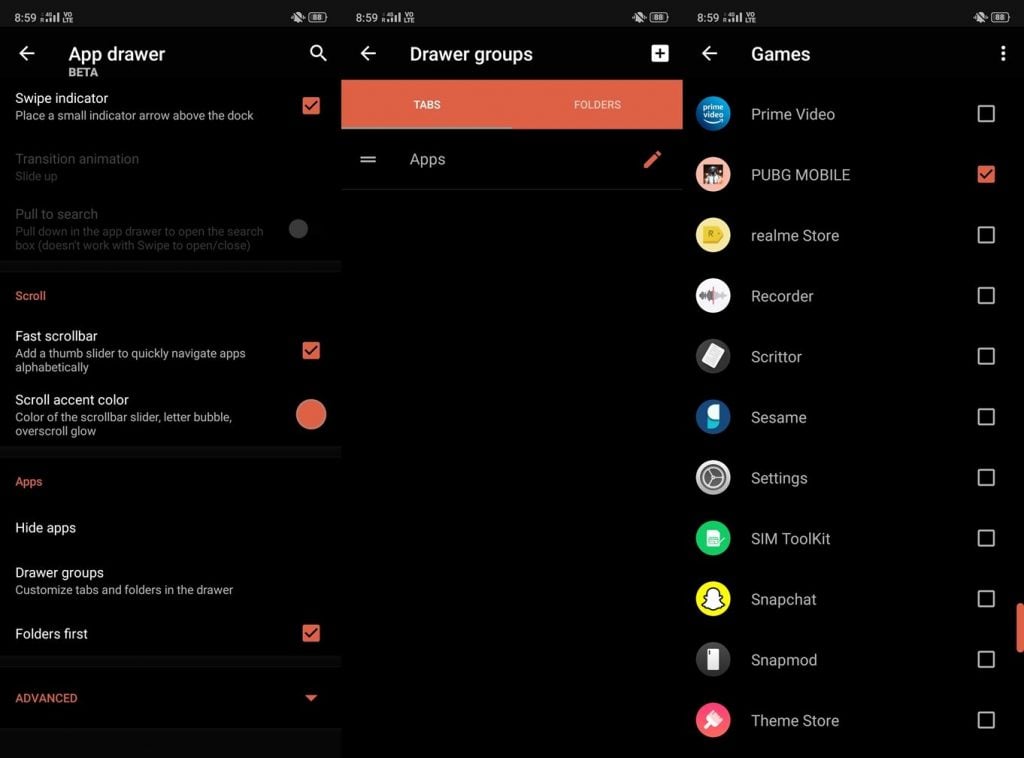Go back from the Drawer groups screen
This screenshot has width=1024, height=758.
[368, 54]
